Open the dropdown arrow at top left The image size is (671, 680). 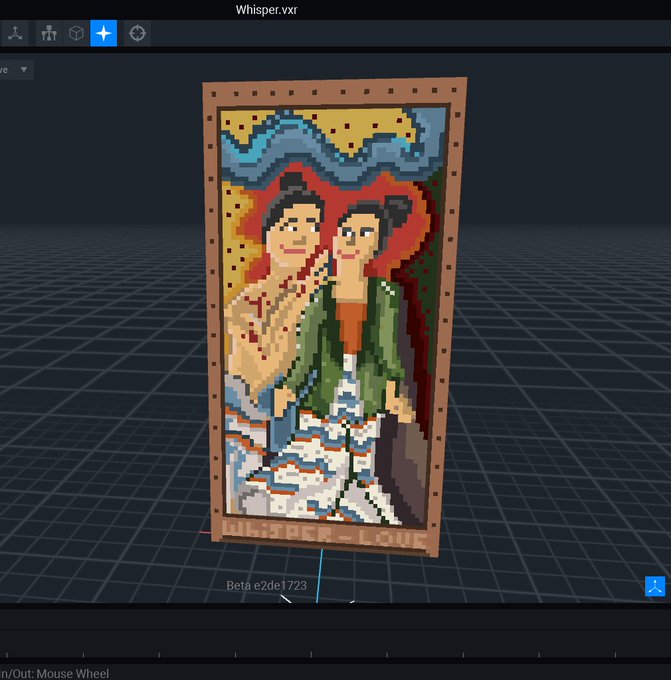click(24, 69)
